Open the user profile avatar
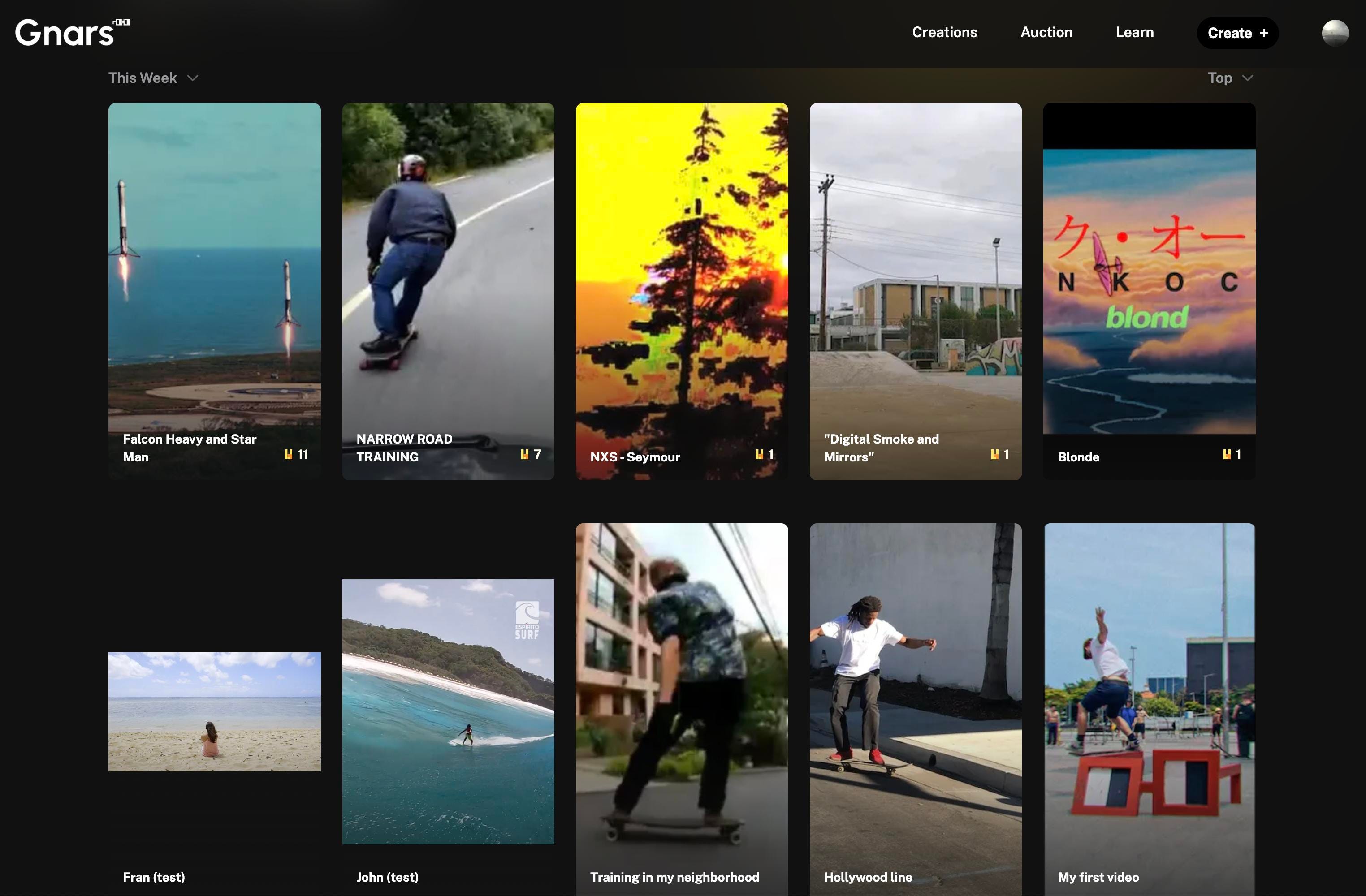Viewport: 1366px width, 896px height. [1335, 33]
